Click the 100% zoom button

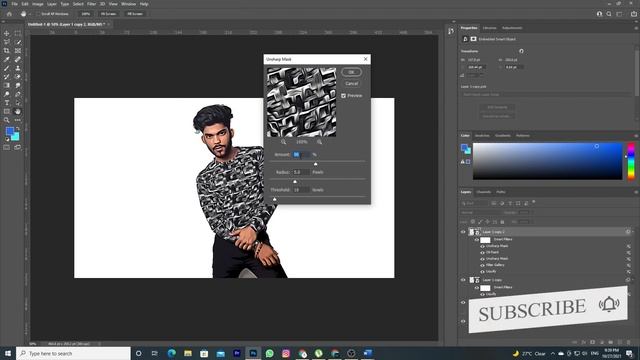(x=85, y=14)
